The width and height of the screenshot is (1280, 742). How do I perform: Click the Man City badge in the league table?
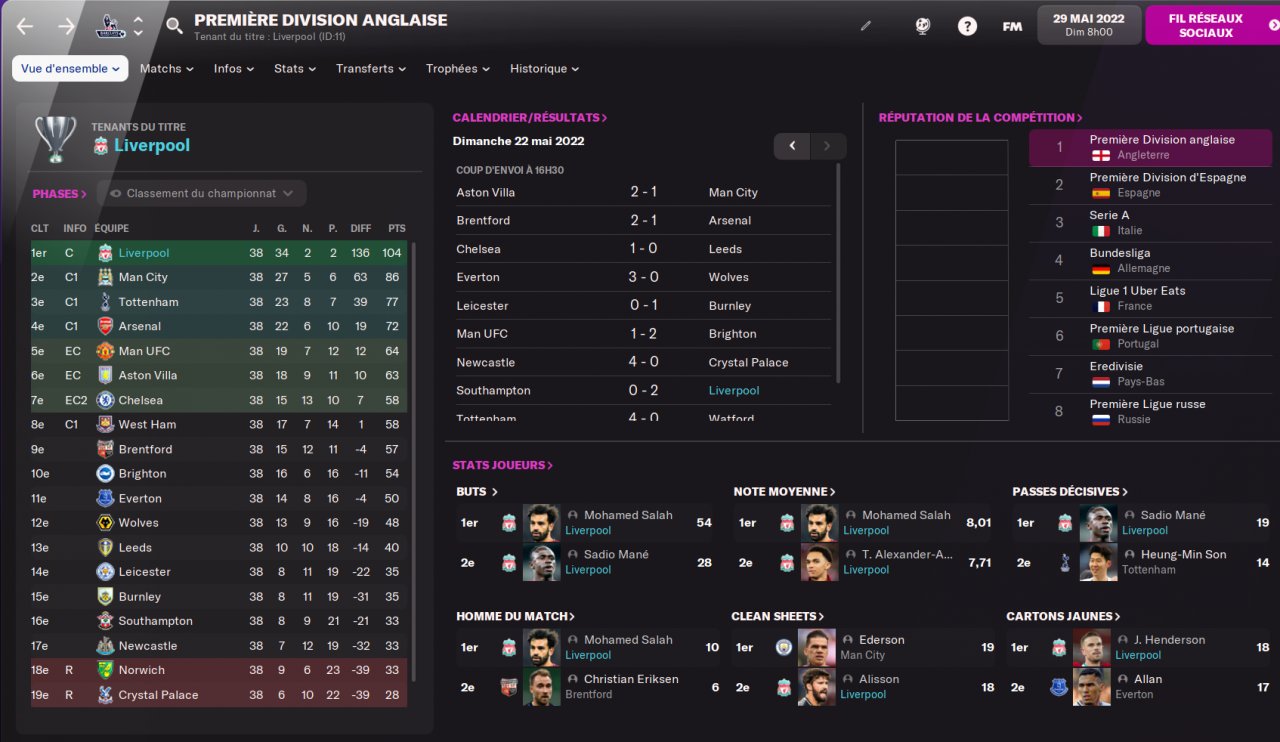point(105,277)
